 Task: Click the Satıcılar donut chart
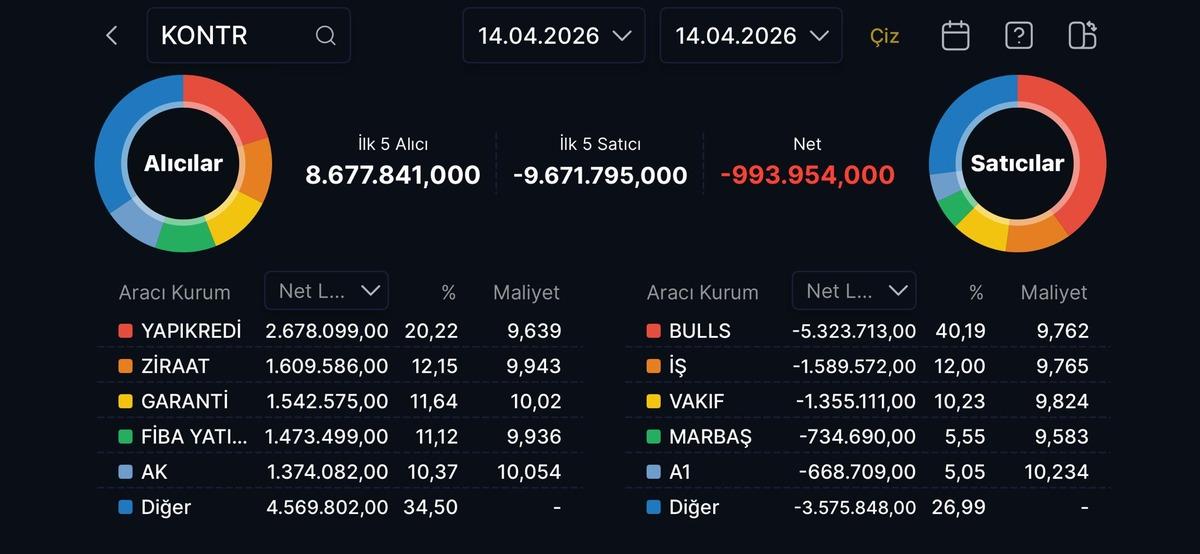pyautogui.click(x=1017, y=163)
